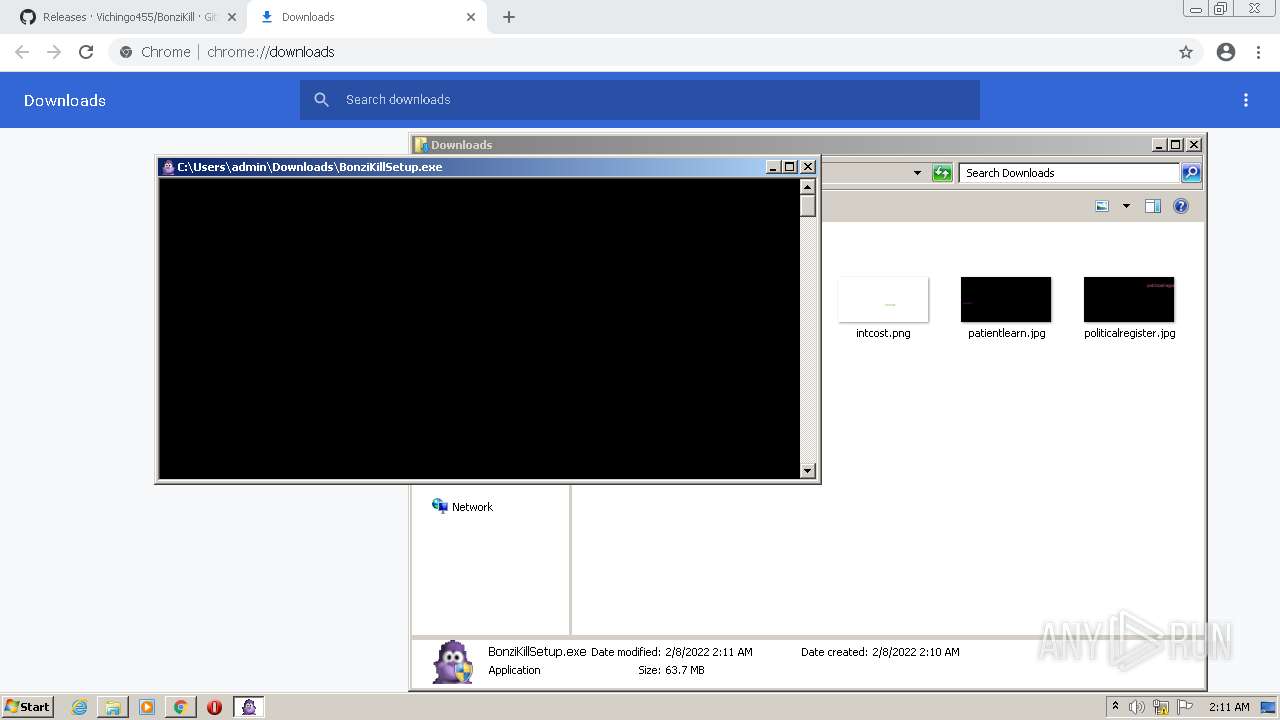Close the Chrome Downloads tab
The width and height of the screenshot is (1280, 720).
pos(471,17)
